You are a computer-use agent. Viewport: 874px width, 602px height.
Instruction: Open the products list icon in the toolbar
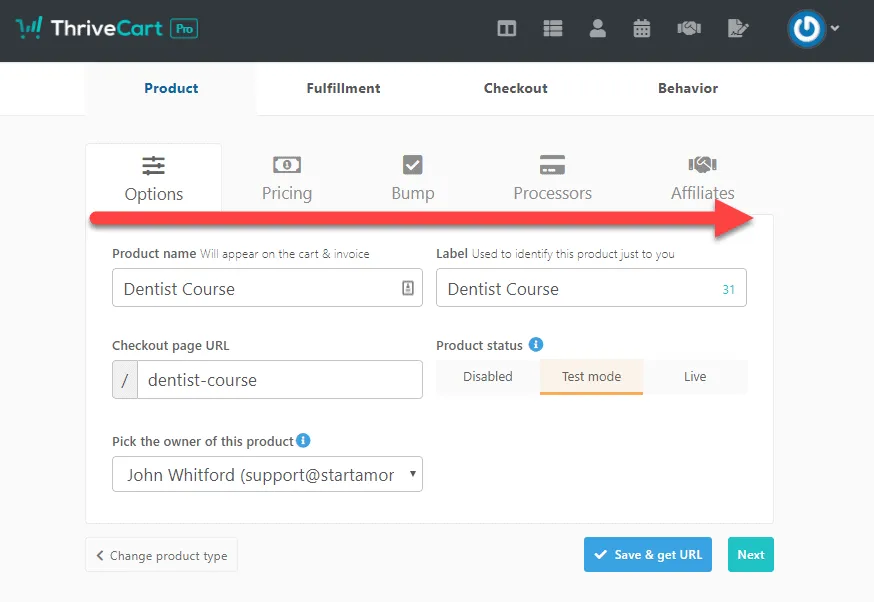tap(552, 28)
